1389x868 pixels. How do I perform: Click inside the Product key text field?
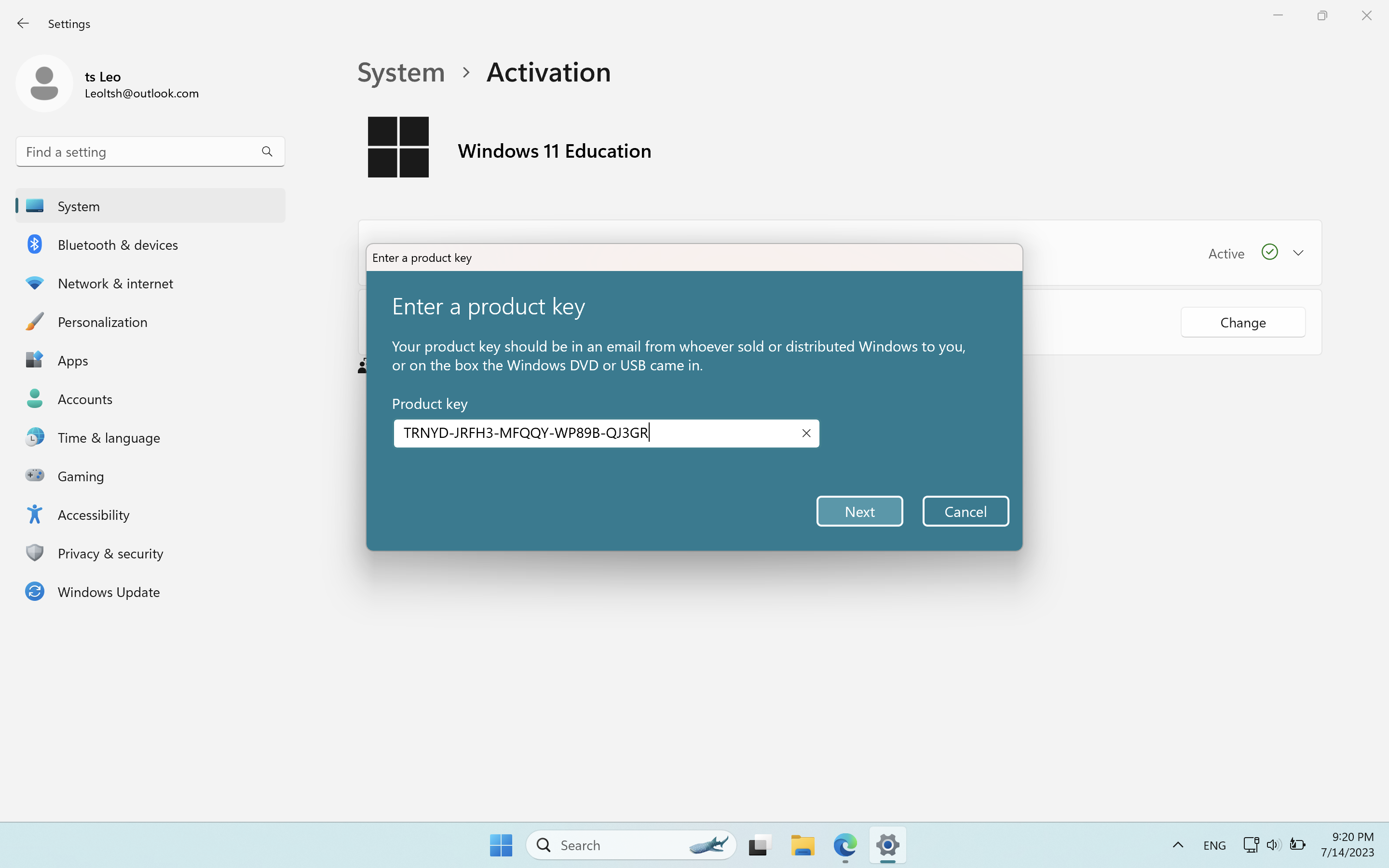pyautogui.click(x=597, y=434)
